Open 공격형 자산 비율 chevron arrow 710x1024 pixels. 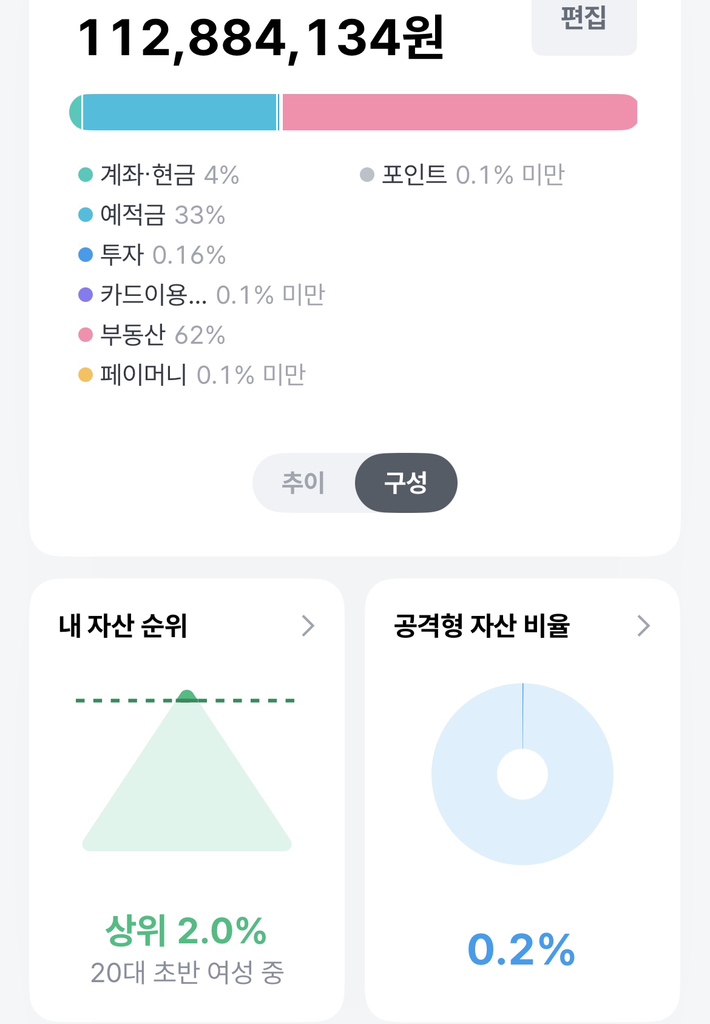coord(643,626)
